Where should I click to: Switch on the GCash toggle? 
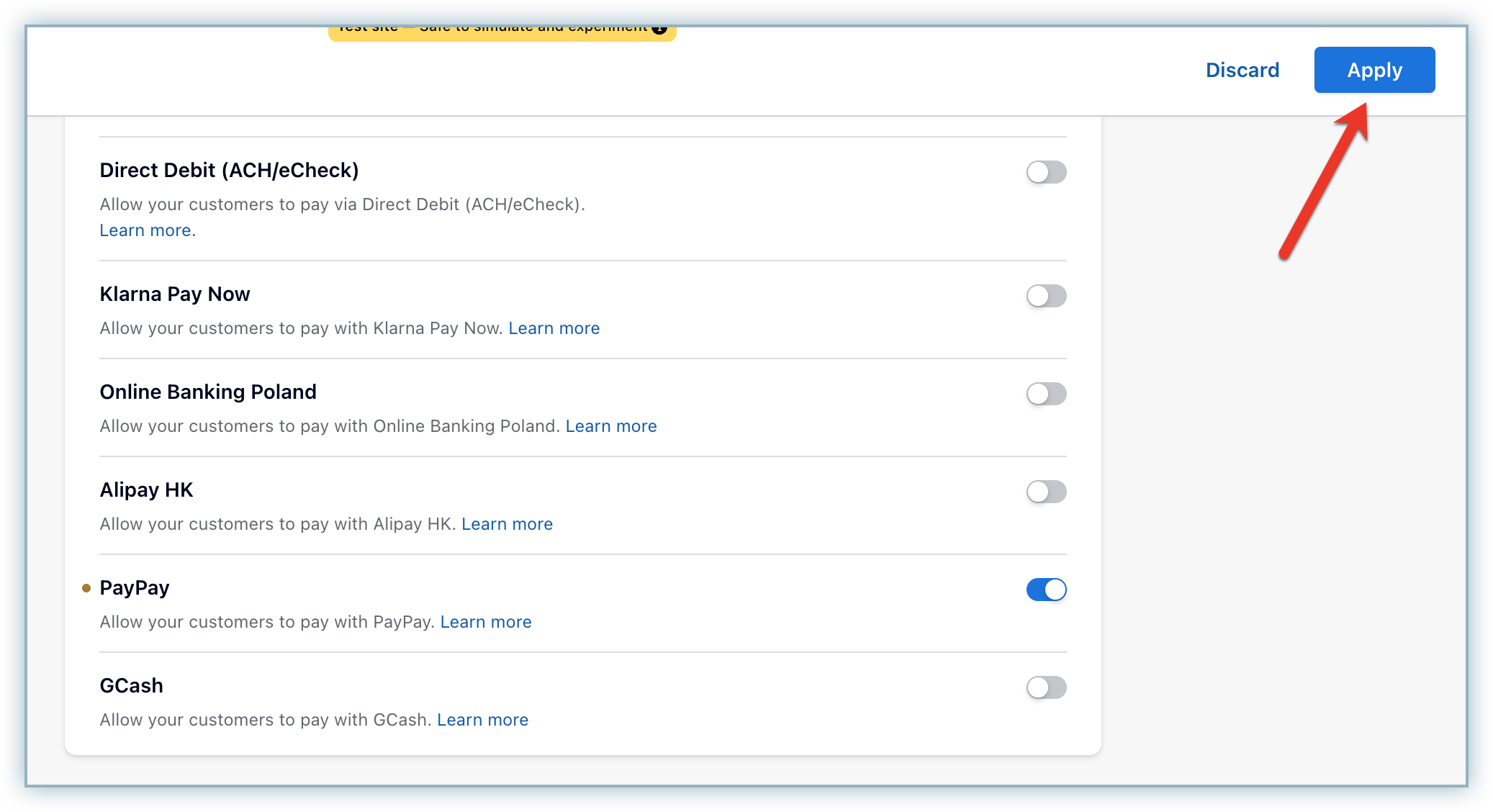[1046, 687]
